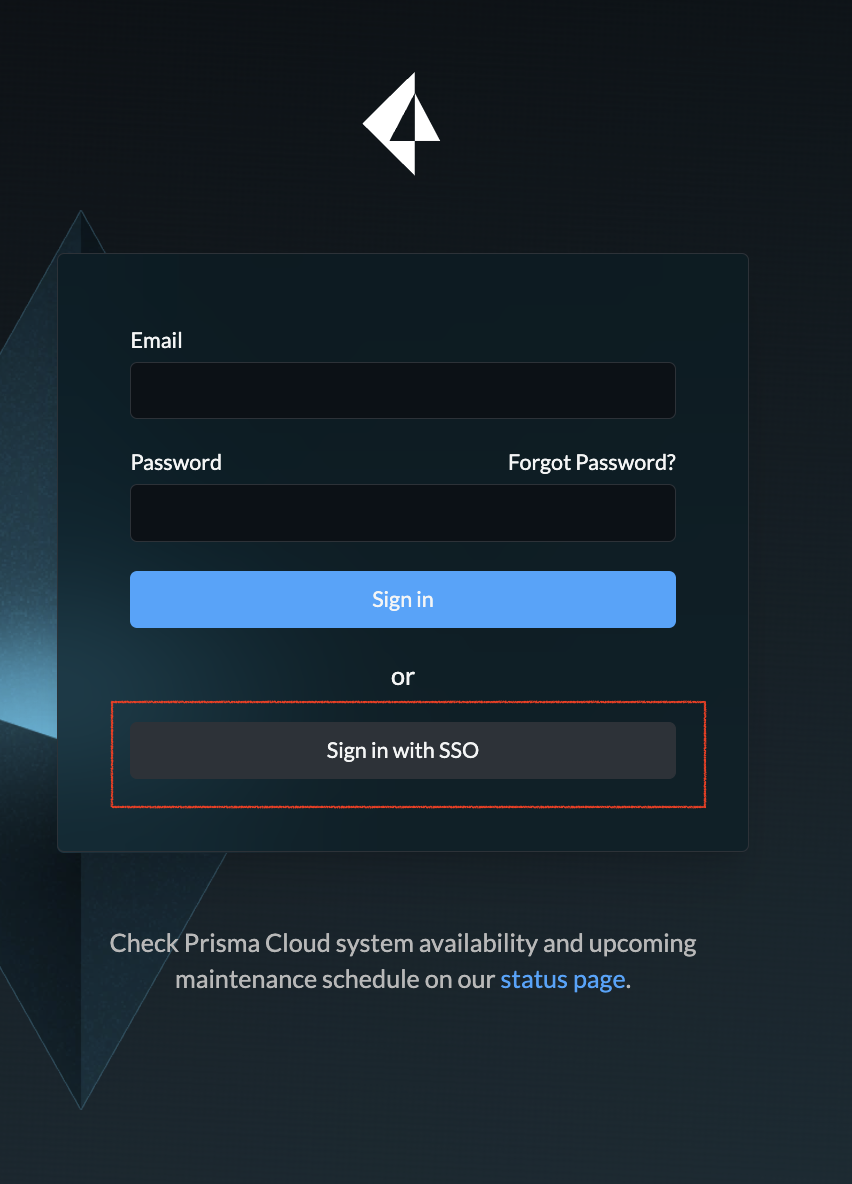The image size is (852, 1184).
Task: Click inside the Email input field
Action: click(x=402, y=390)
